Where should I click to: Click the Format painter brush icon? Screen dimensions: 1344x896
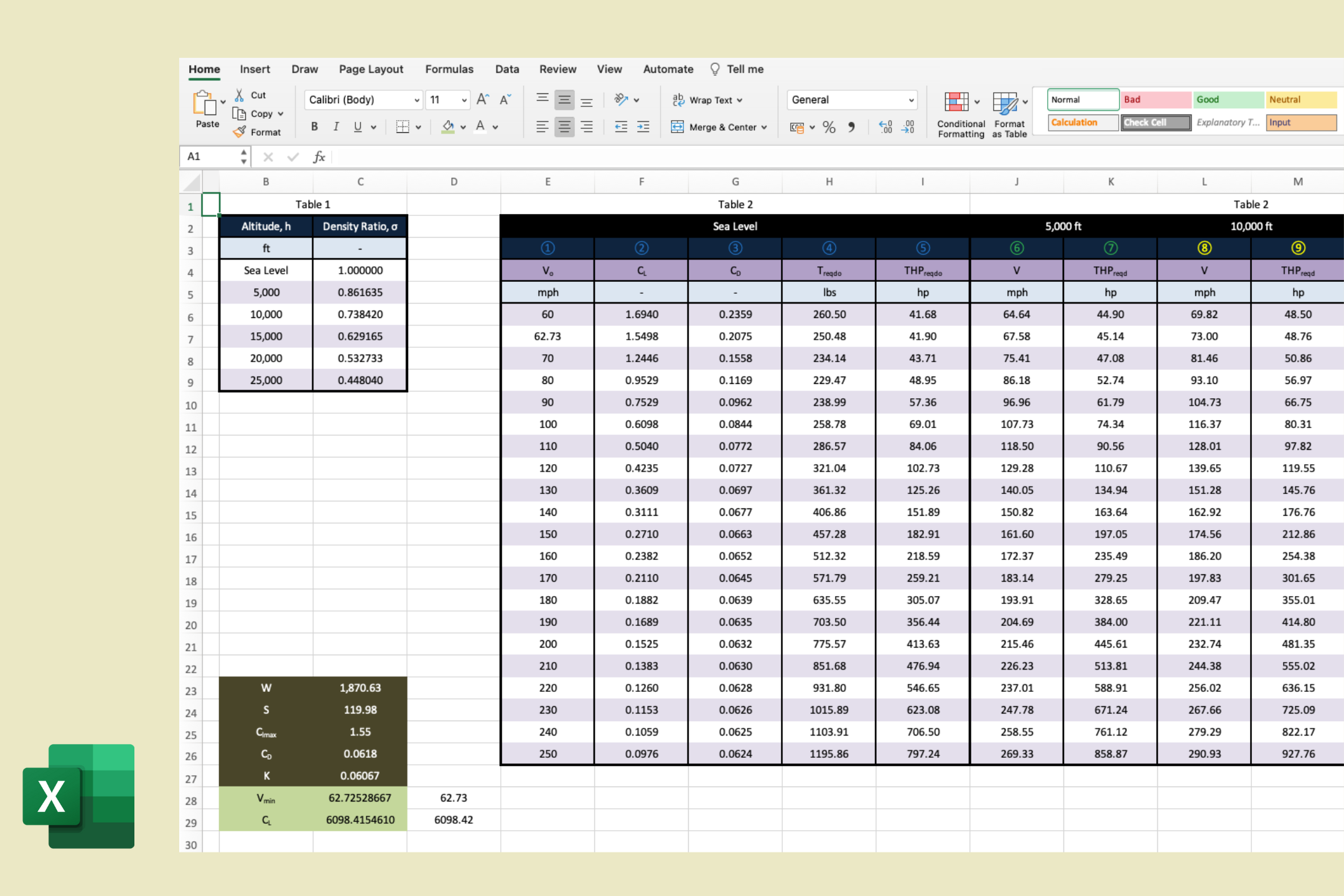coord(240,132)
